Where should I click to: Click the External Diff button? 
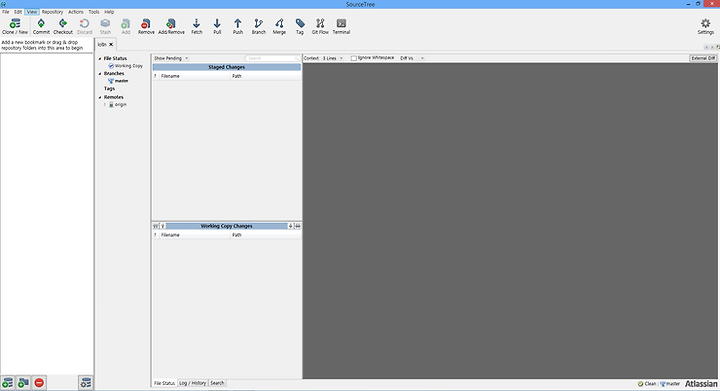[x=703, y=58]
